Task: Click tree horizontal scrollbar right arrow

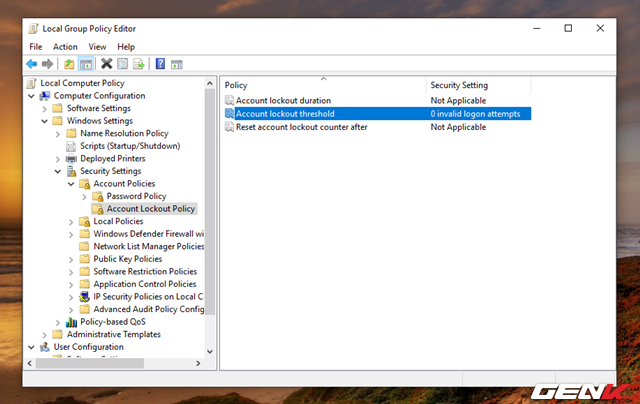Action: 198,363
